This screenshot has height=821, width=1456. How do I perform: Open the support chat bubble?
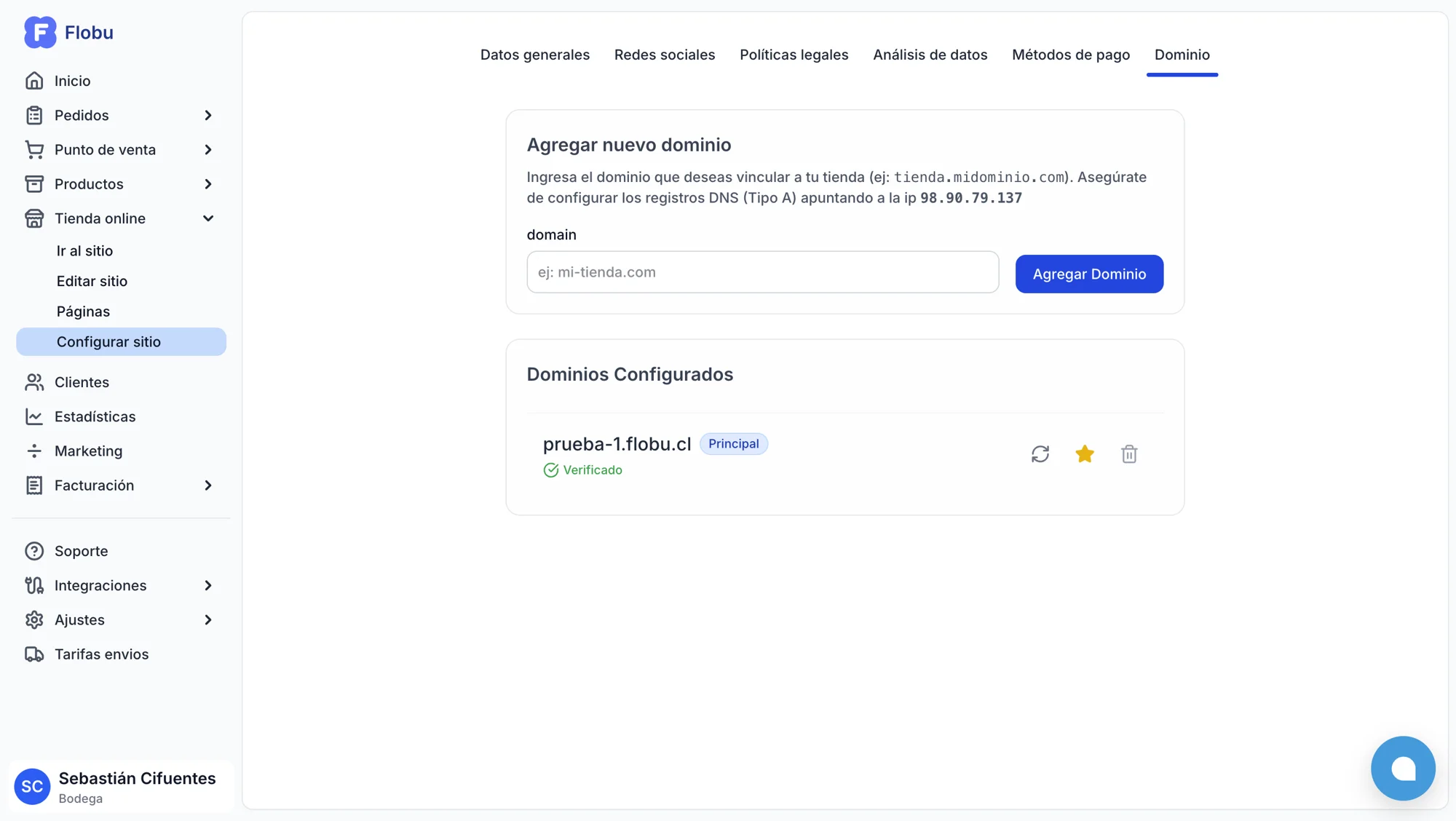click(x=1403, y=768)
